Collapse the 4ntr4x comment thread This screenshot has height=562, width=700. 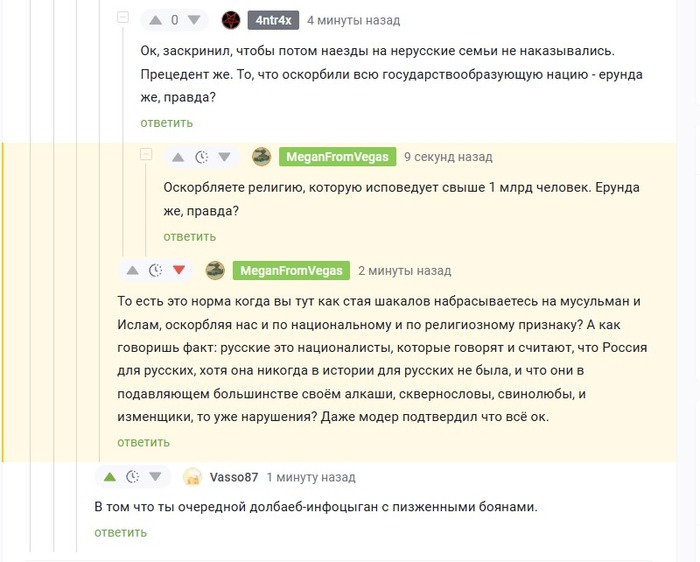[123, 18]
